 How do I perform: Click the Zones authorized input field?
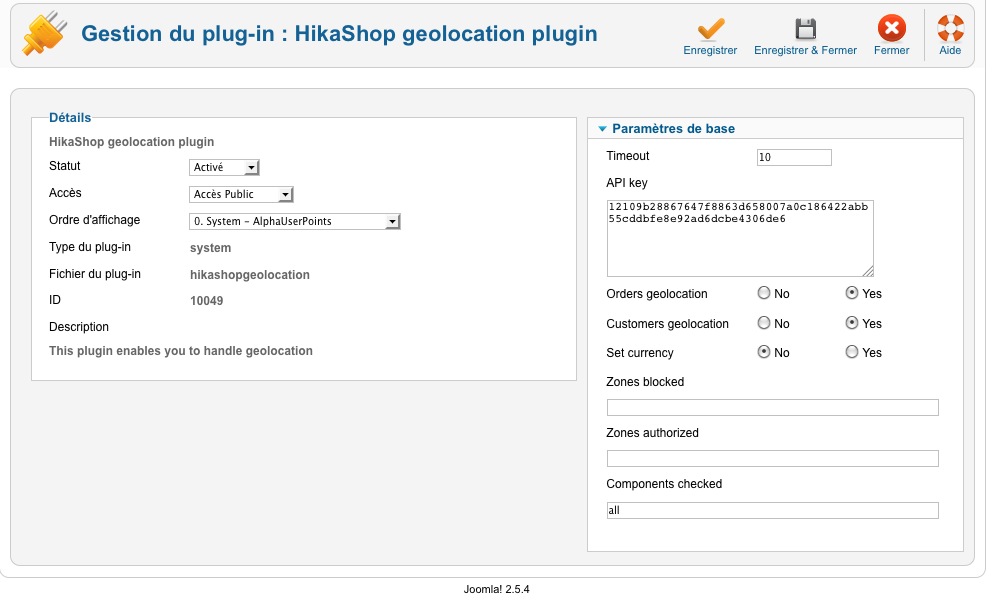point(772,458)
